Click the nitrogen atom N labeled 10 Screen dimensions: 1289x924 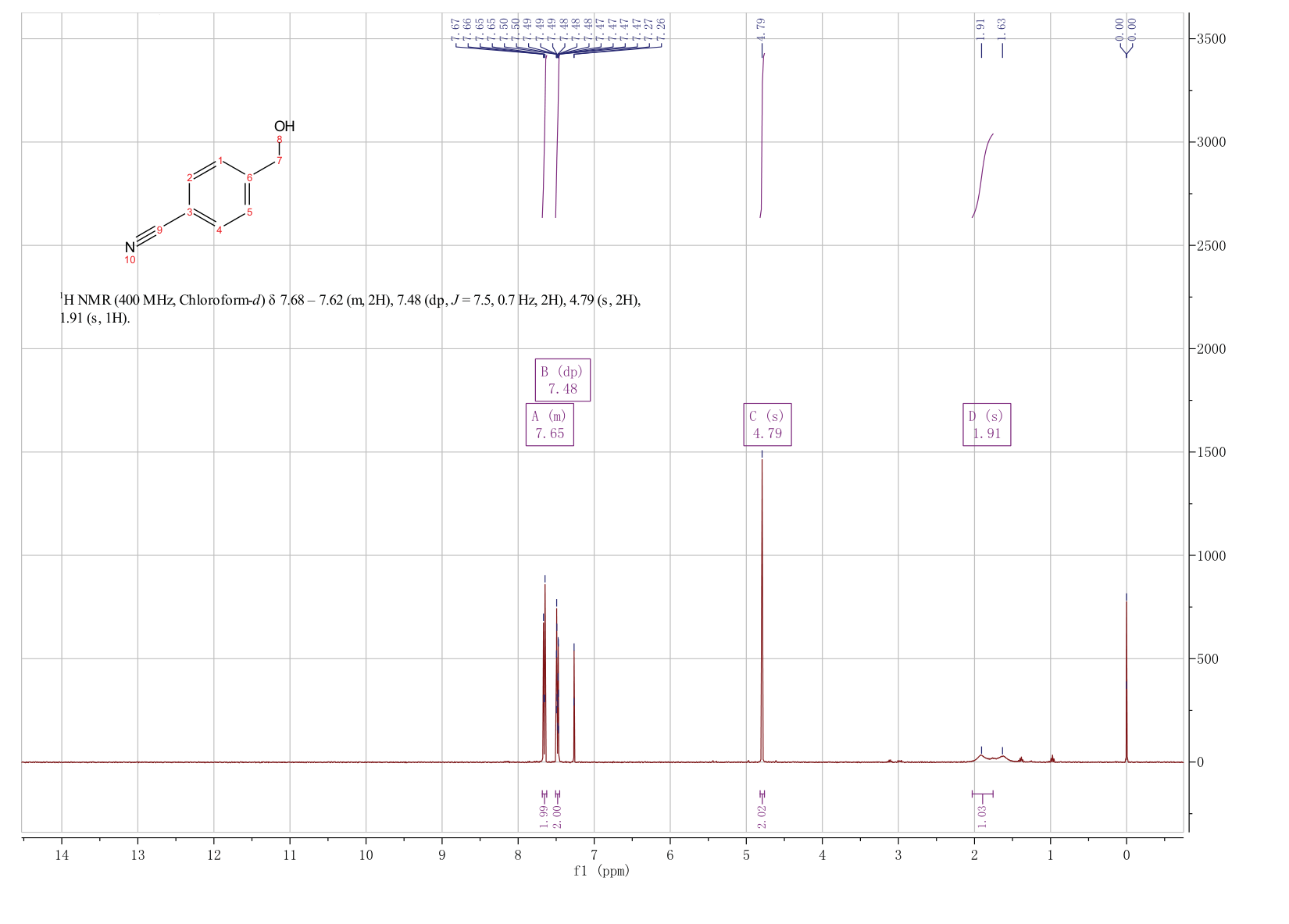[x=130, y=248]
